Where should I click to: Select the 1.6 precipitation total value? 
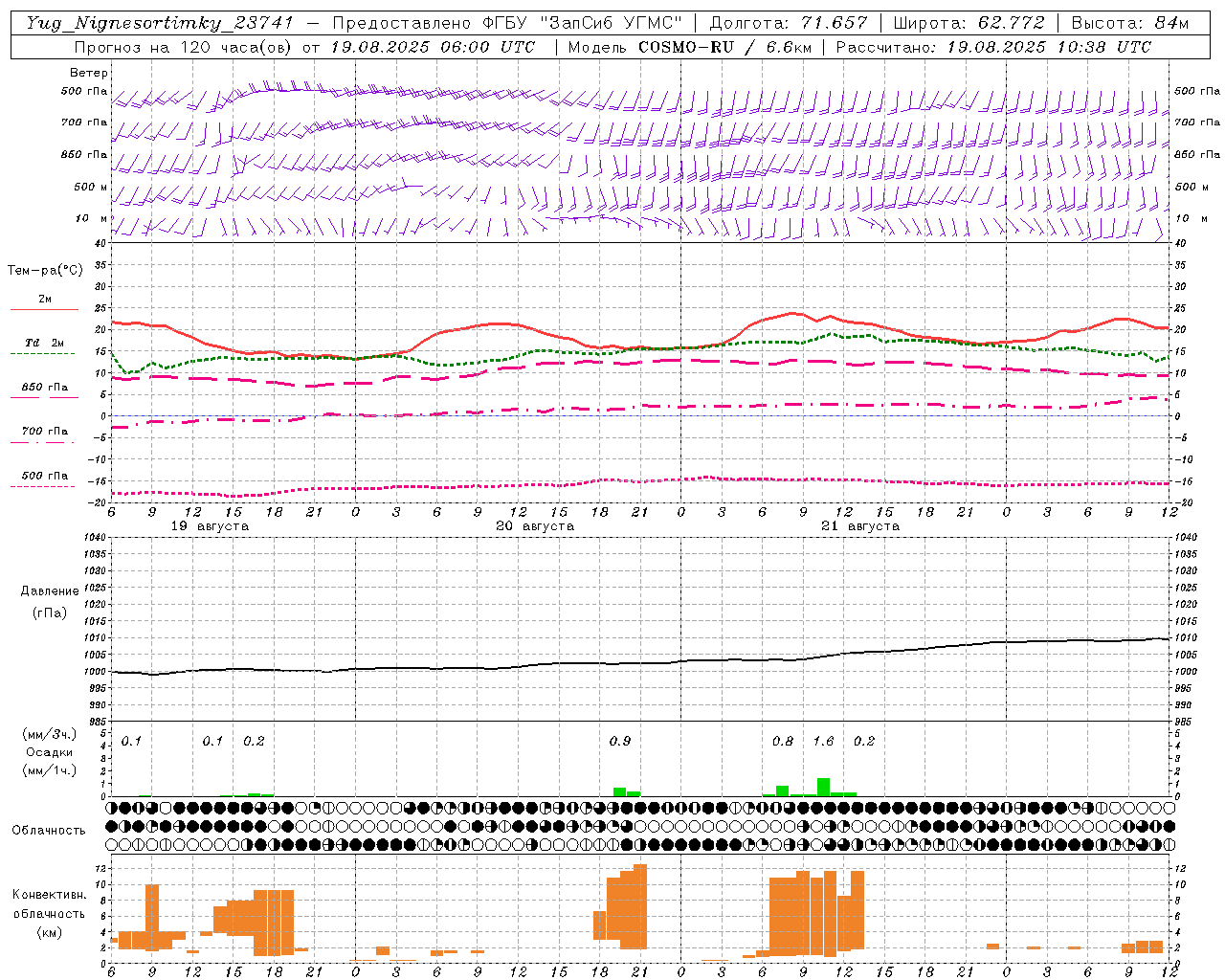823,741
